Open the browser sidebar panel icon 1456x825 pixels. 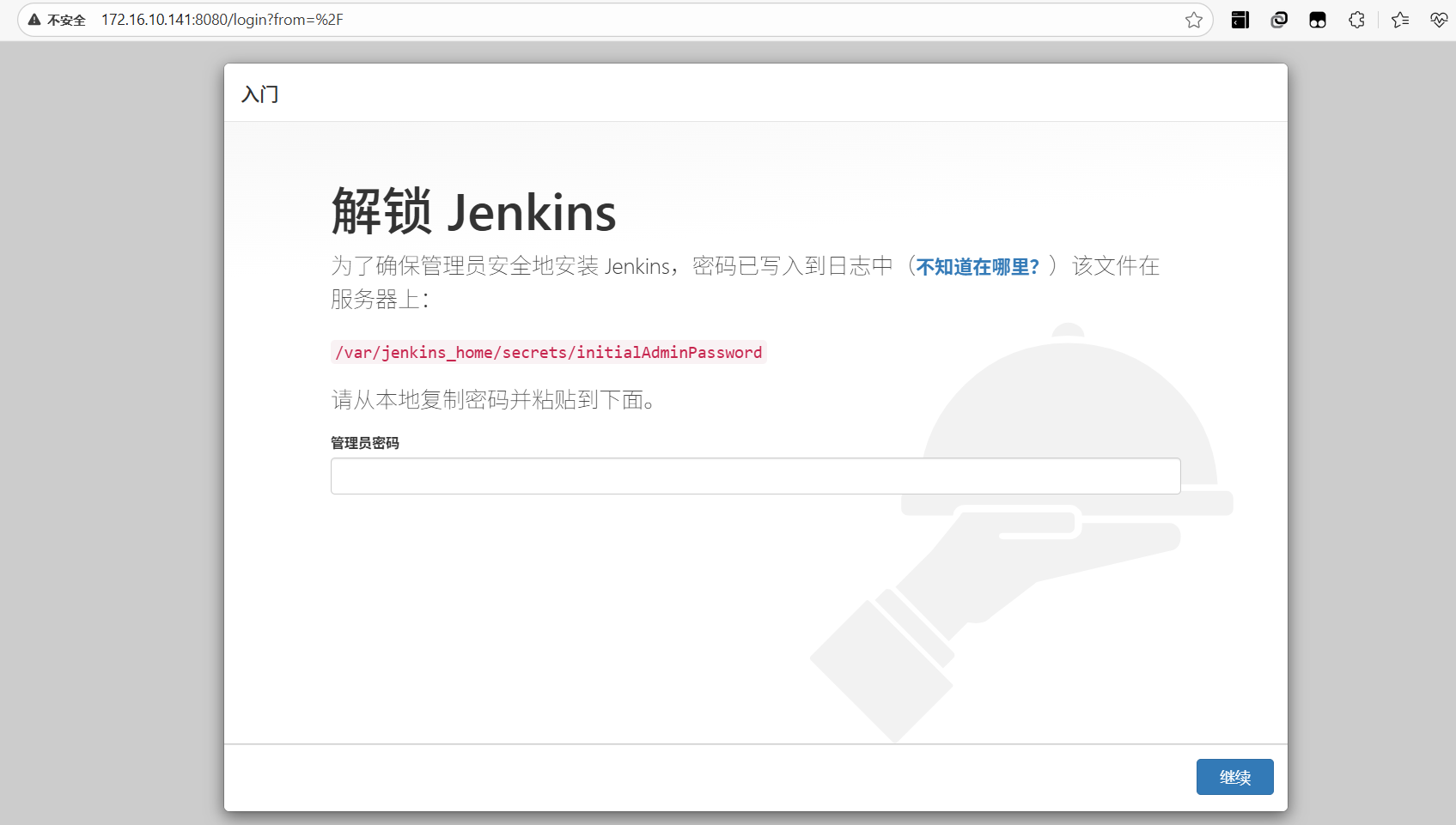point(1240,20)
